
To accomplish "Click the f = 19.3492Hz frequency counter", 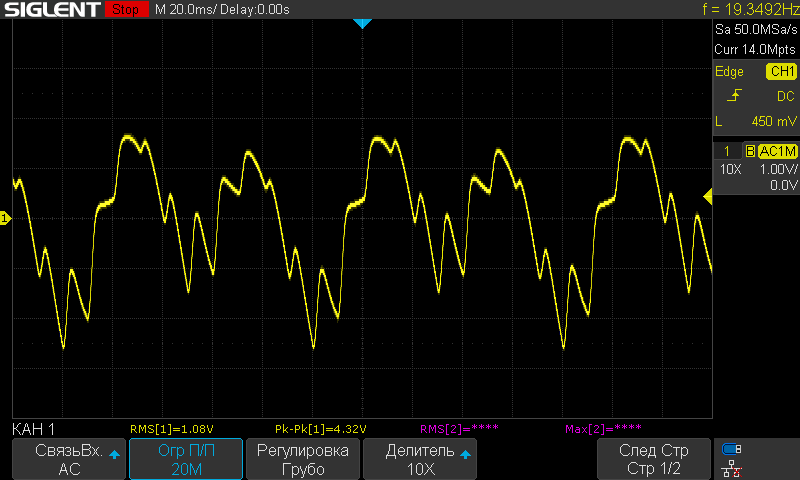I will 751,9.
